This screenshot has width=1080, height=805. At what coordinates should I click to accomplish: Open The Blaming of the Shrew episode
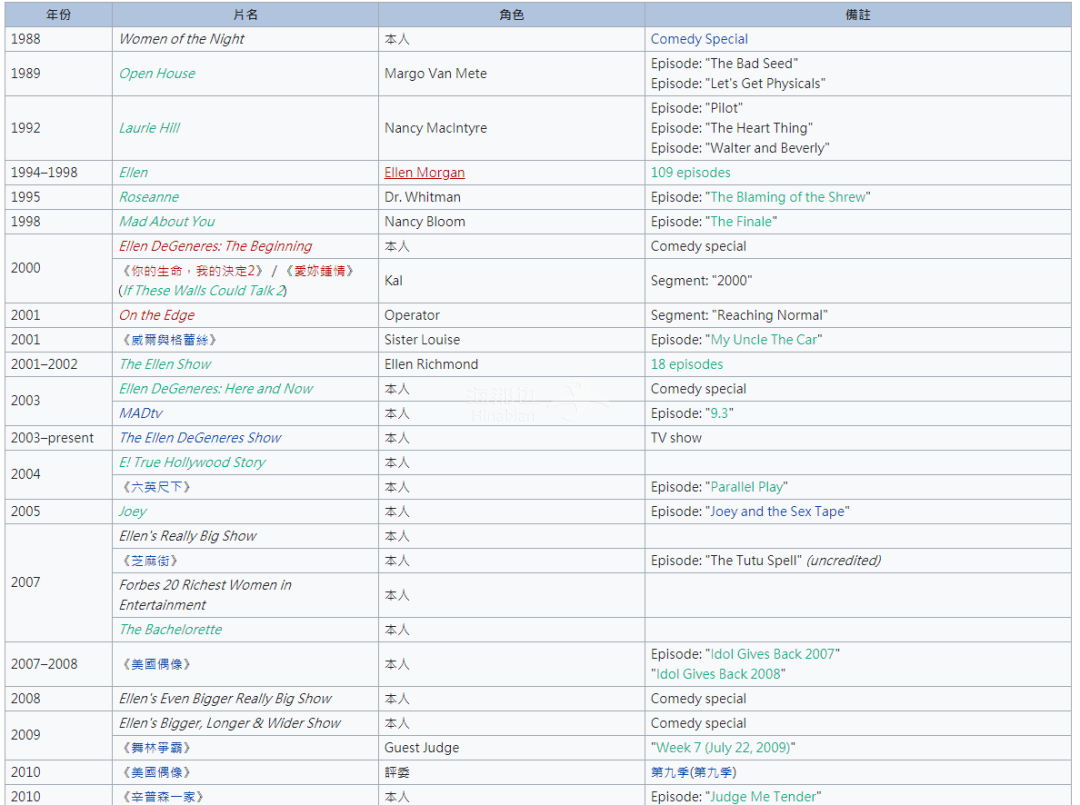pyautogui.click(x=789, y=197)
